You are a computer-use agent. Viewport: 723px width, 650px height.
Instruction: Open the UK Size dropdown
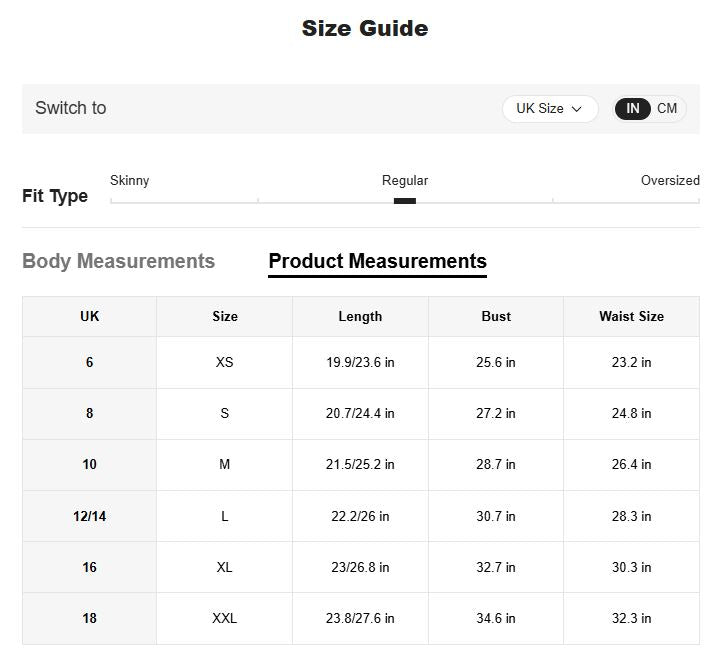point(549,108)
